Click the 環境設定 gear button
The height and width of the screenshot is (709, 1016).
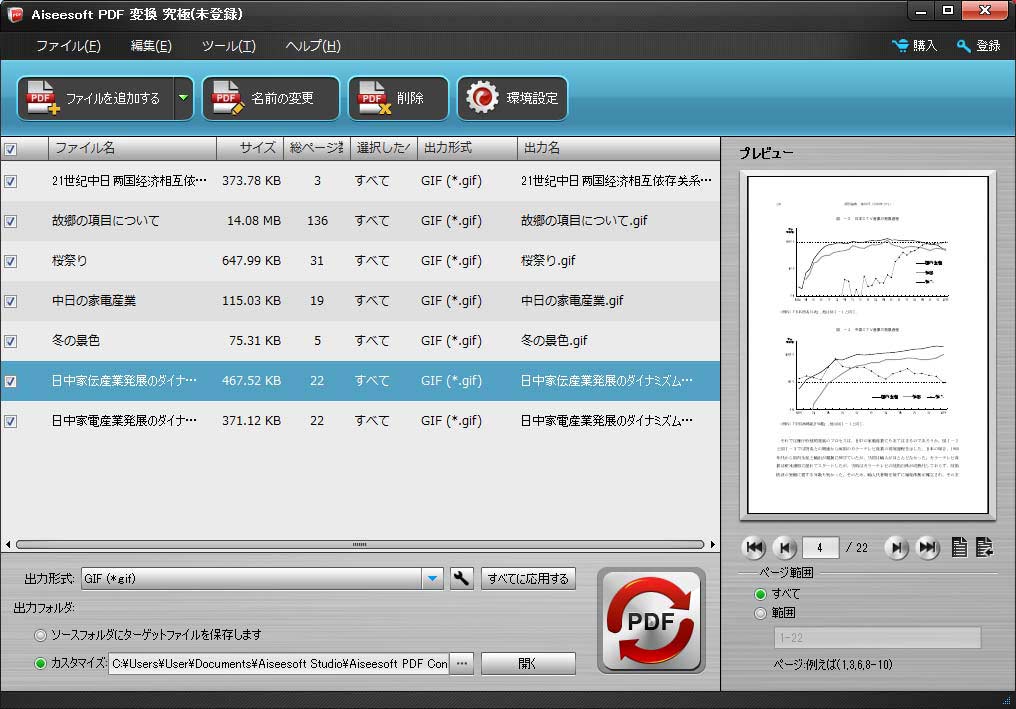(x=513, y=98)
